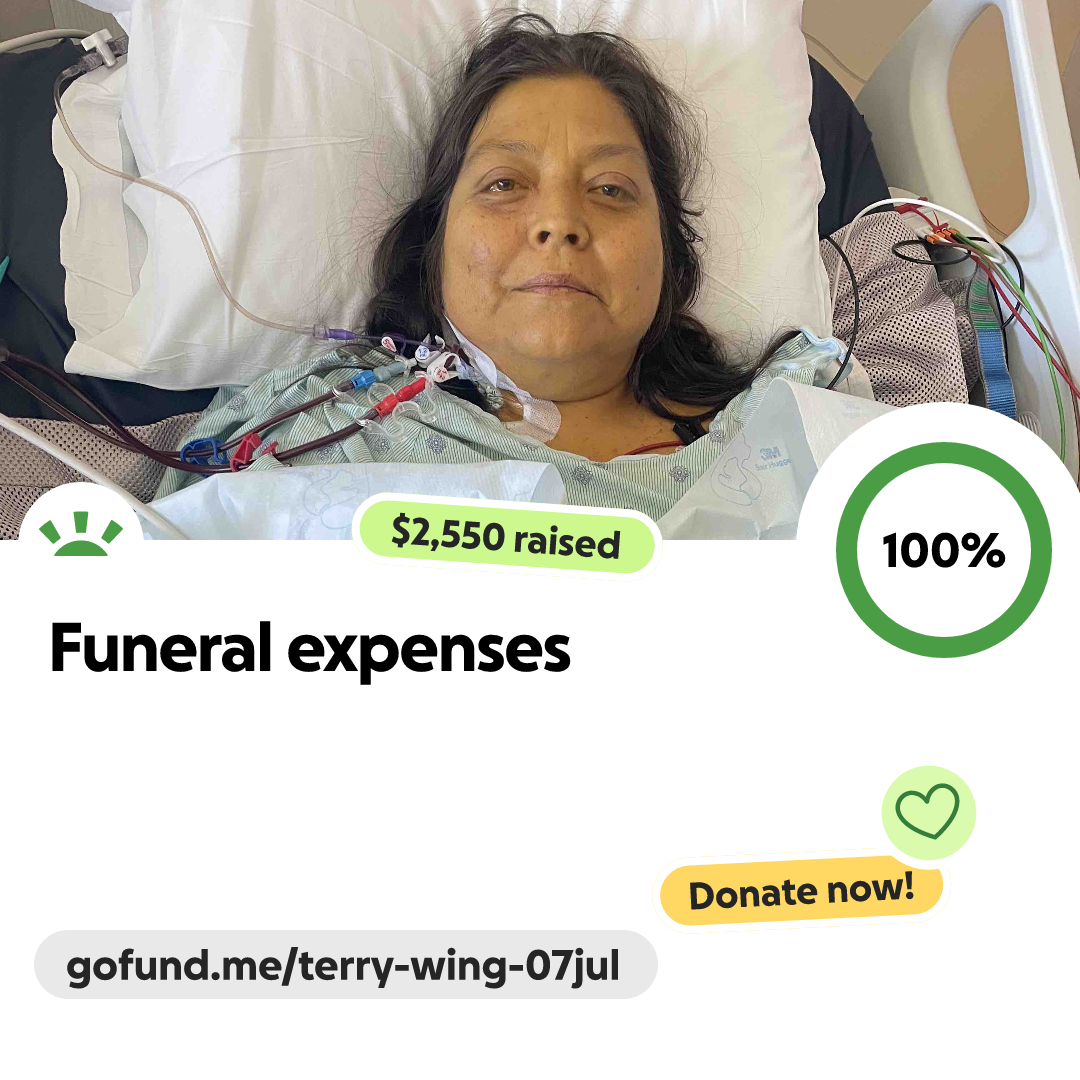Click the red clamp on the tubing
The image size is (1080, 1080).
[x=245, y=450]
